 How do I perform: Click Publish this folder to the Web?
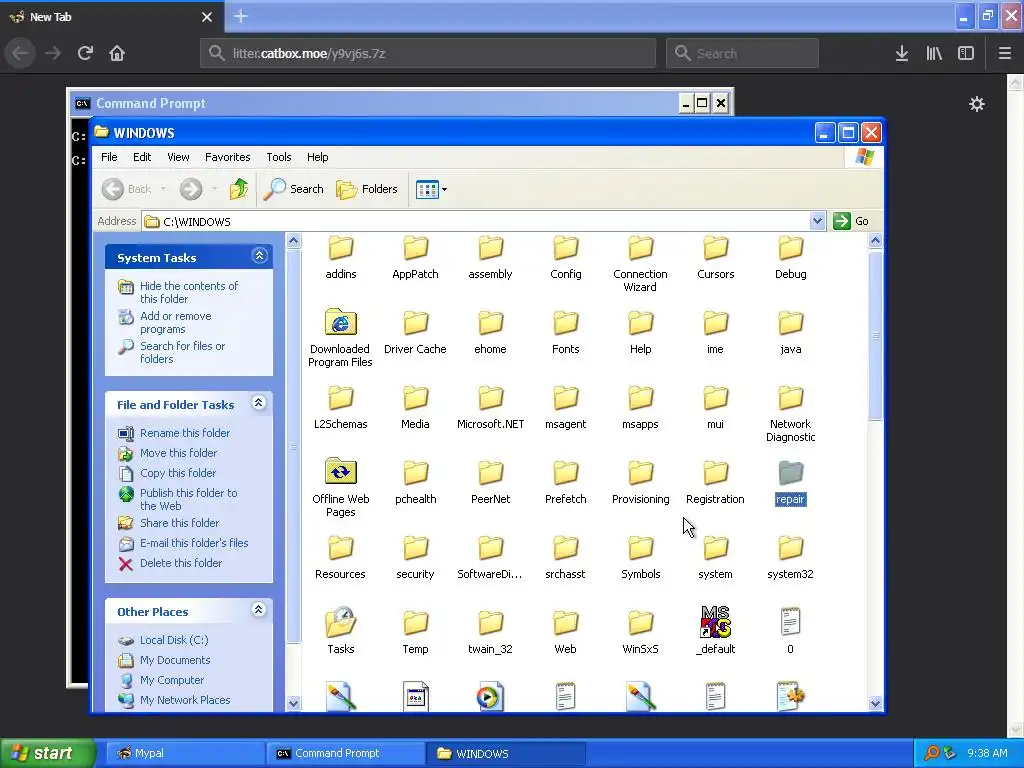(x=188, y=500)
